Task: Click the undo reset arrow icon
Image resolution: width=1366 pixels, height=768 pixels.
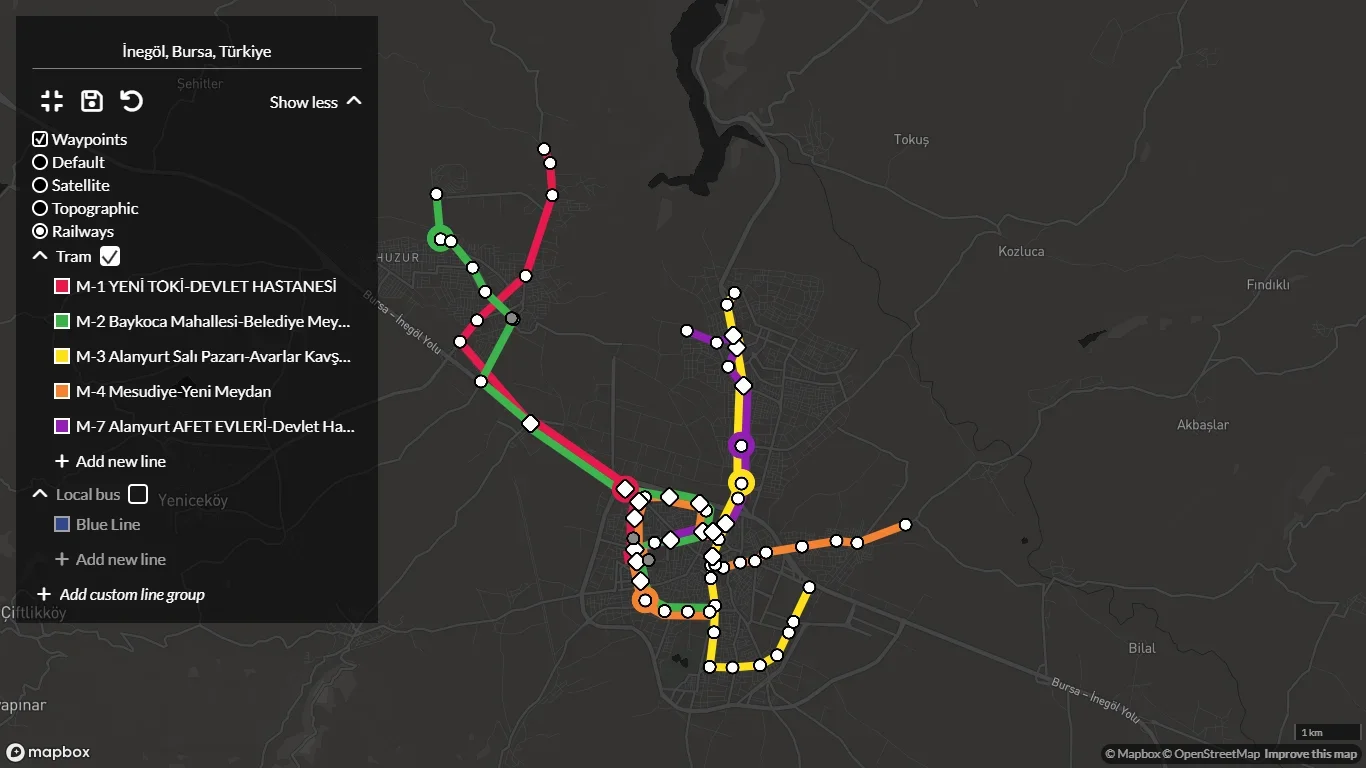Action: (132, 100)
